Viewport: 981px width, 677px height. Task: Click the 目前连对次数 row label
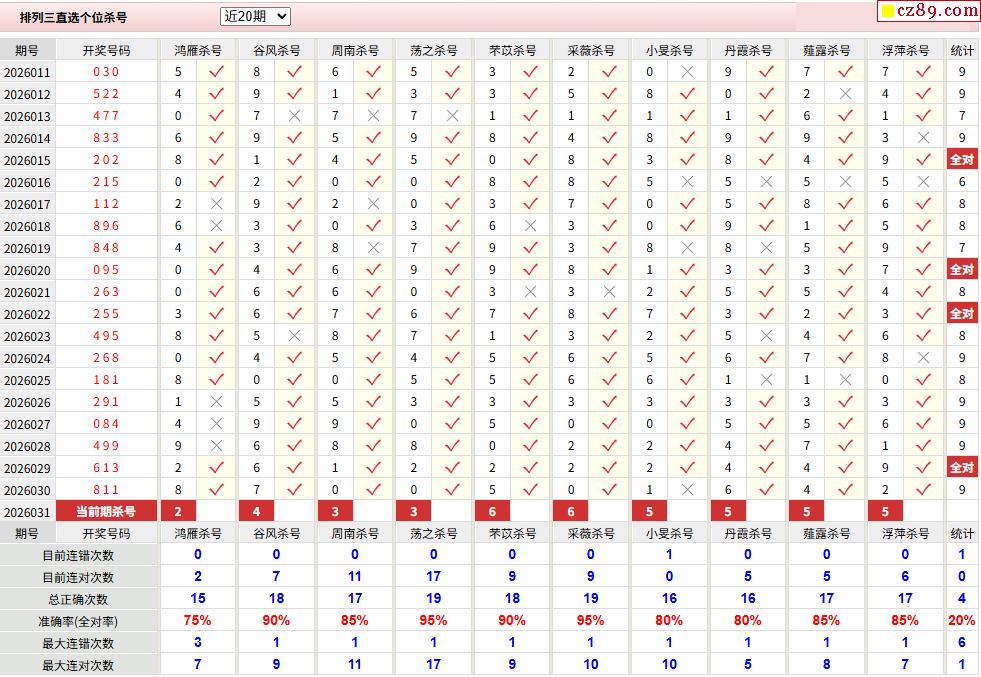click(x=78, y=578)
